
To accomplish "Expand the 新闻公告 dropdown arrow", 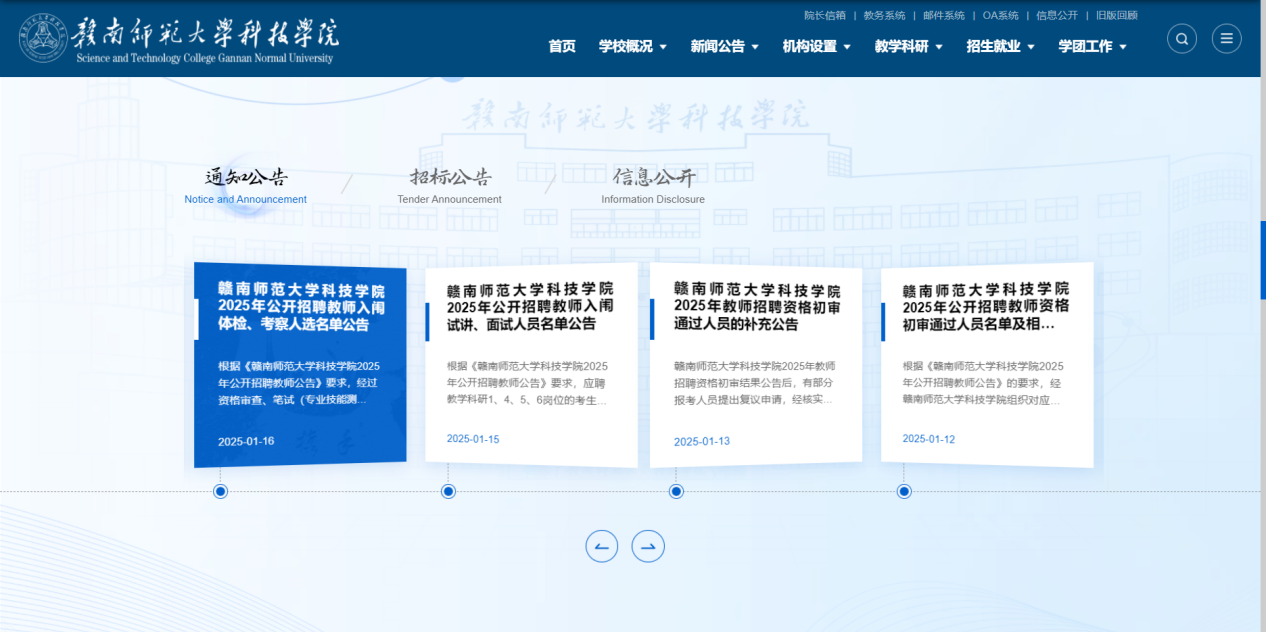I will click(755, 47).
